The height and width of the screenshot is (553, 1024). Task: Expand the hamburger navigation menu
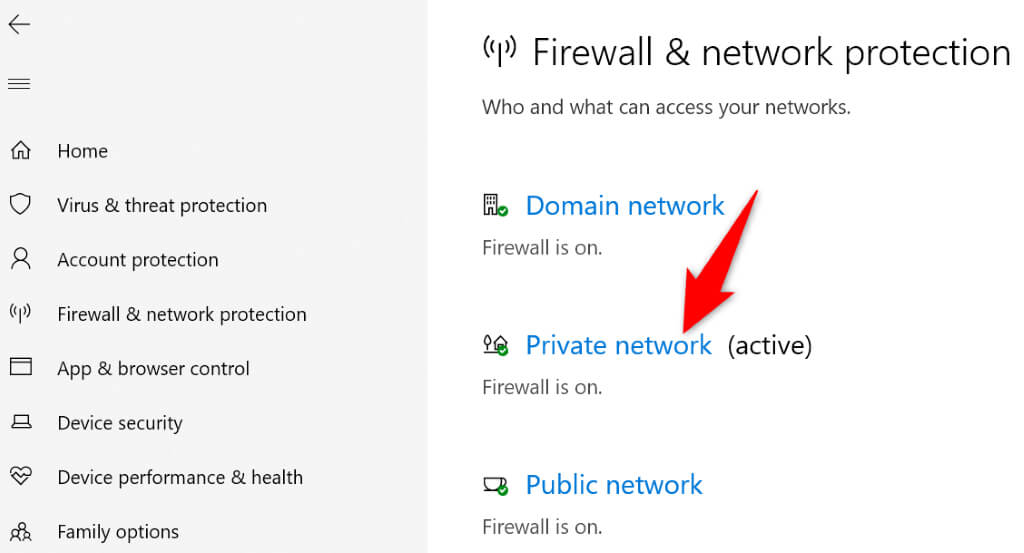(x=19, y=84)
